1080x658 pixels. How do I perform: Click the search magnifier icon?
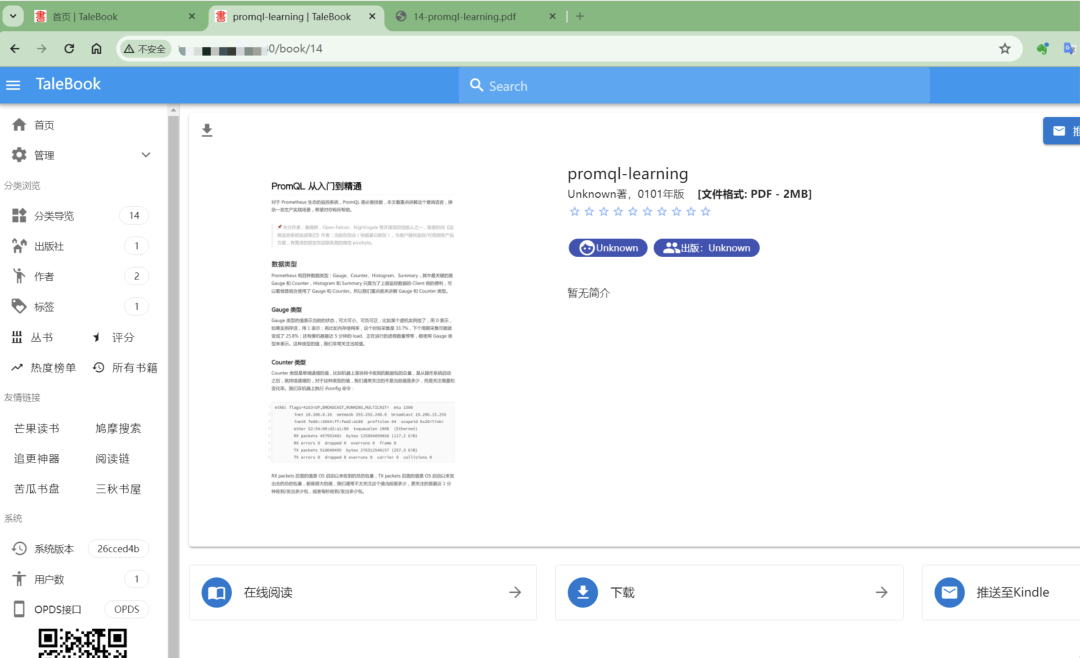click(x=476, y=85)
